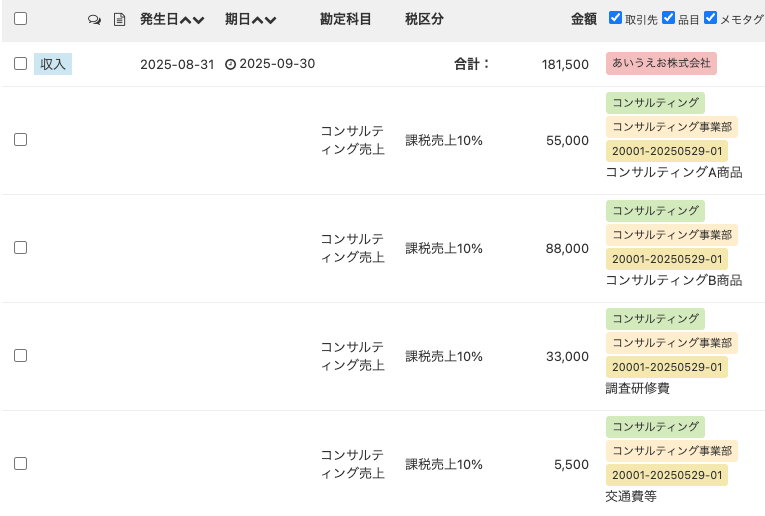The image size is (765, 516).
Task: Sort 発生日 descending with the down arrow
Action: (x=198, y=20)
